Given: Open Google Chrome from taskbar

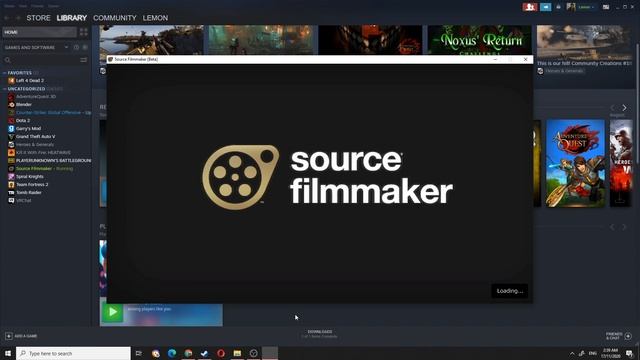Looking at the screenshot, I should click(x=188, y=353).
